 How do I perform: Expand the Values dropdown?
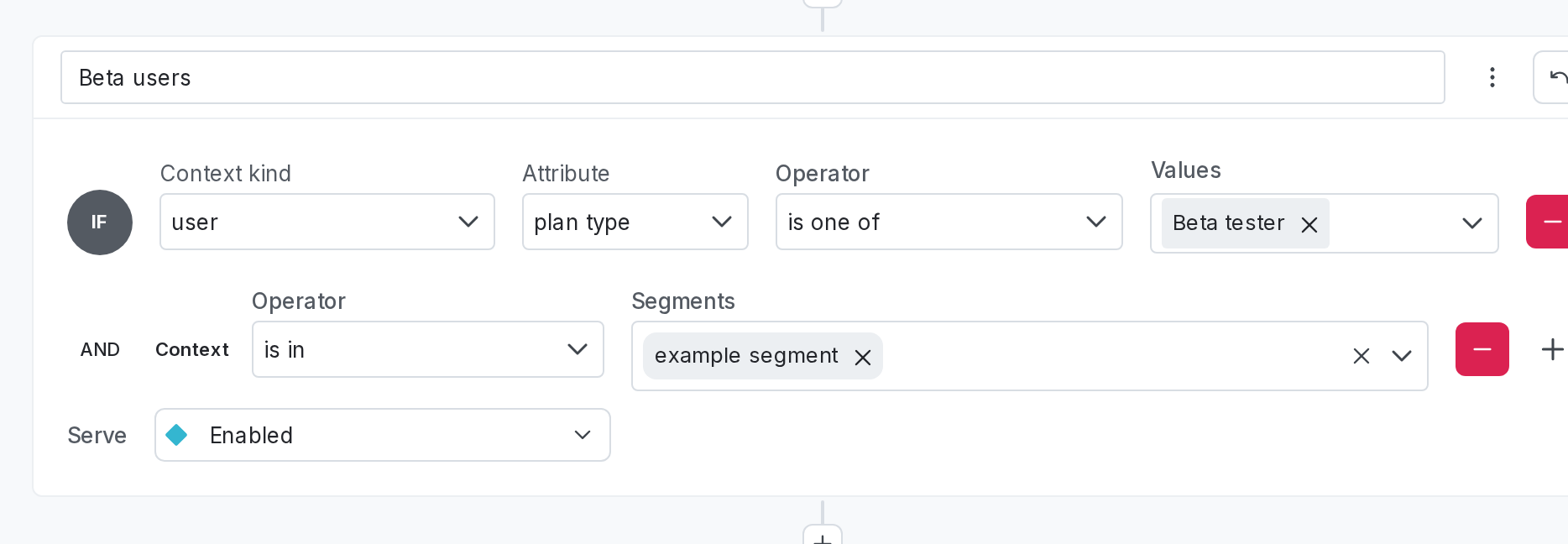1471,222
